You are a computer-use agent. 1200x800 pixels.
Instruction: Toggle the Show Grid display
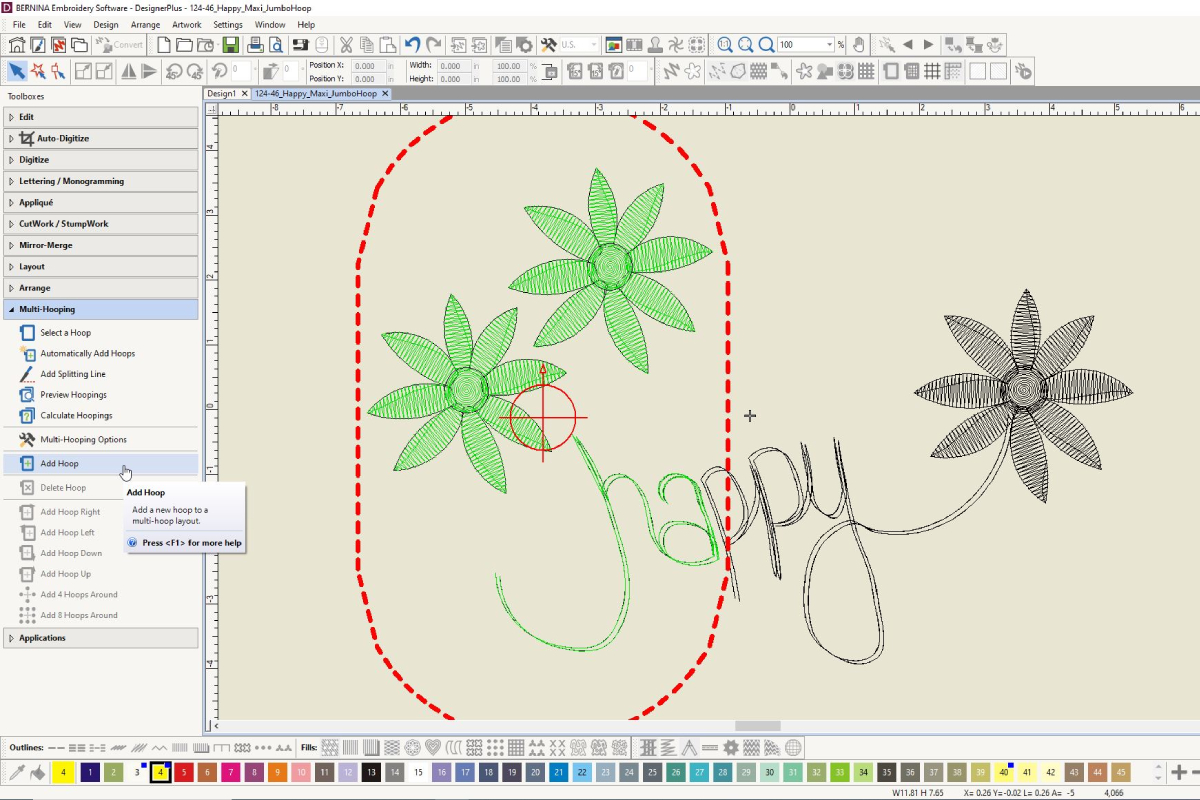(x=932, y=70)
